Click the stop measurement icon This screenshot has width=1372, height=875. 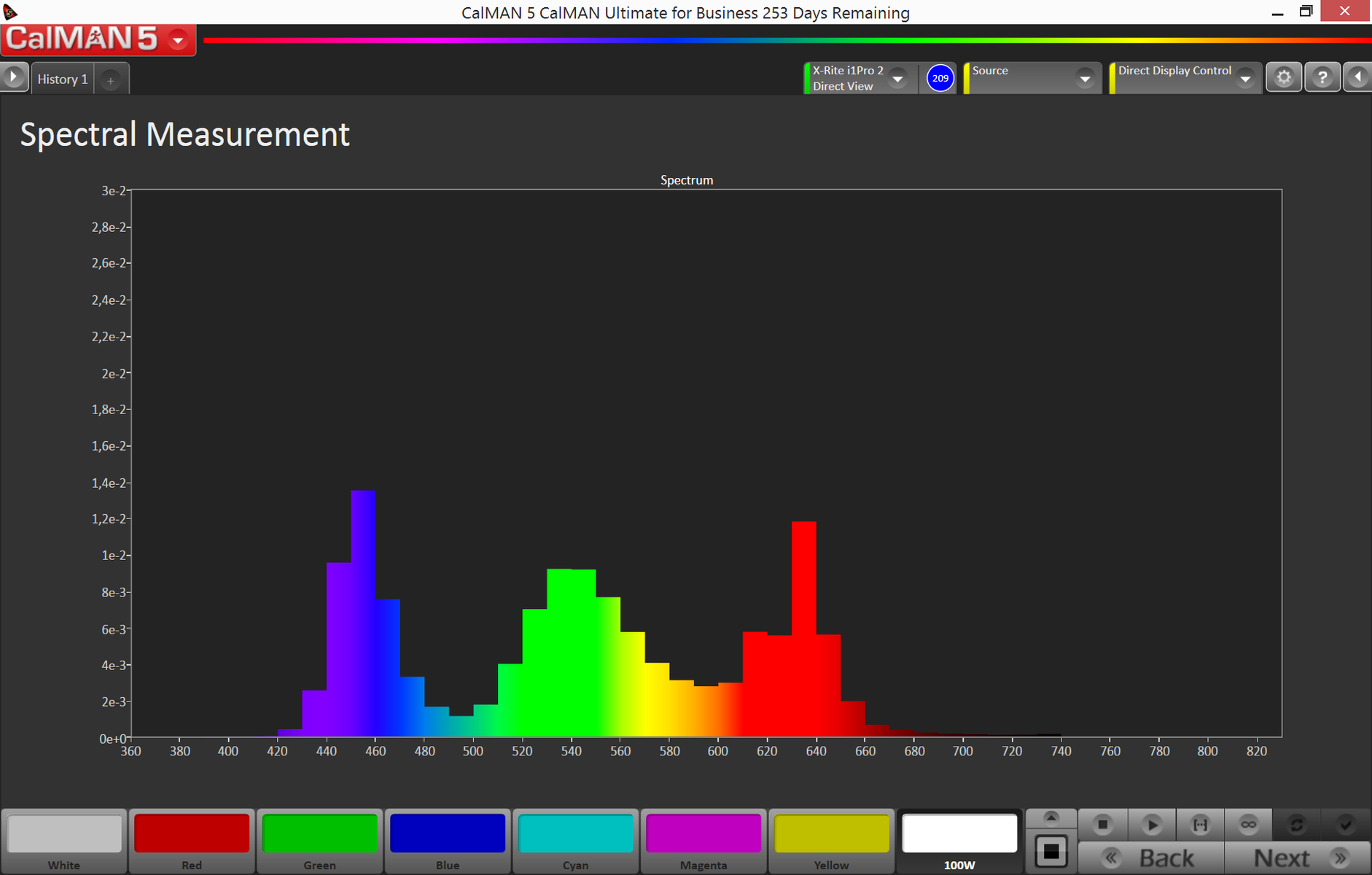pyautogui.click(x=1102, y=825)
